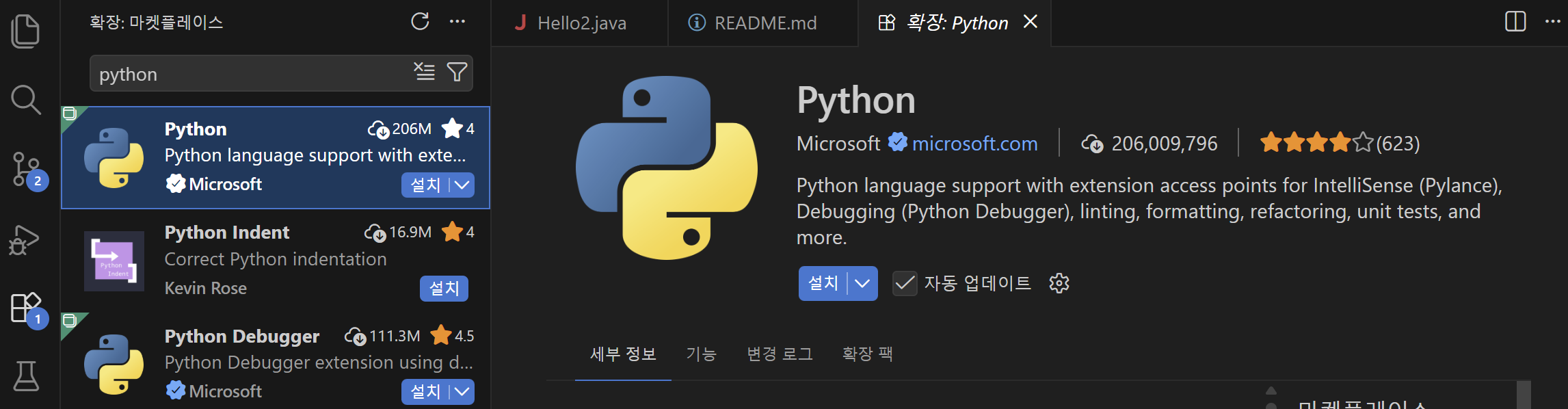The image size is (1568, 409).
Task: Install the Python extension from list
Action: pyautogui.click(x=425, y=185)
